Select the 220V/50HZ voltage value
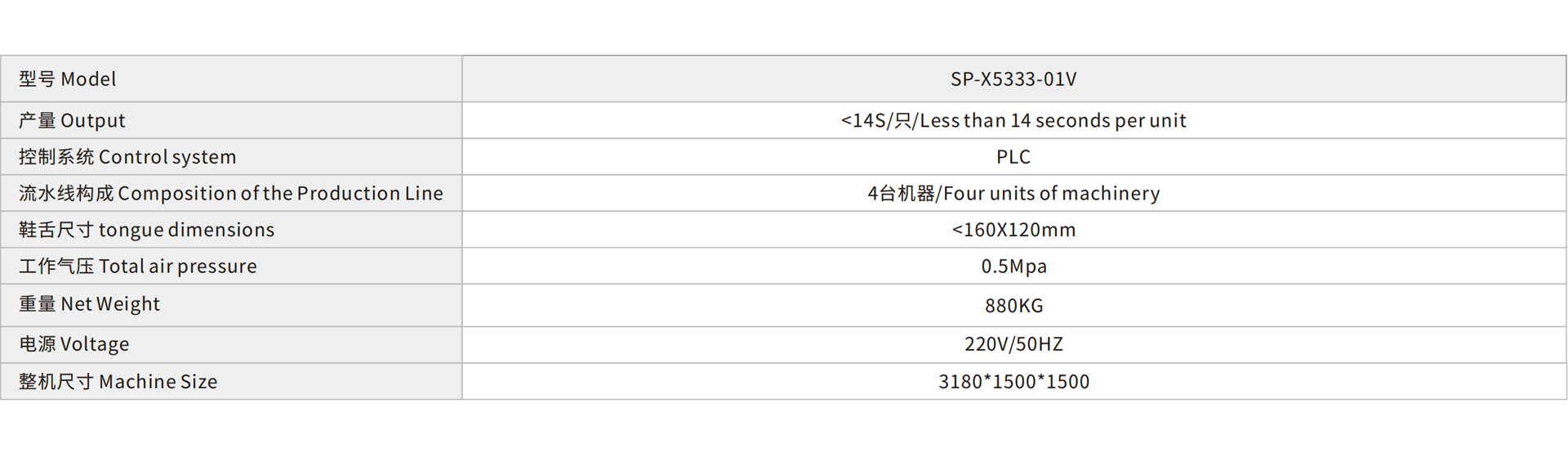The image size is (1568, 457). [x=1013, y=344]
